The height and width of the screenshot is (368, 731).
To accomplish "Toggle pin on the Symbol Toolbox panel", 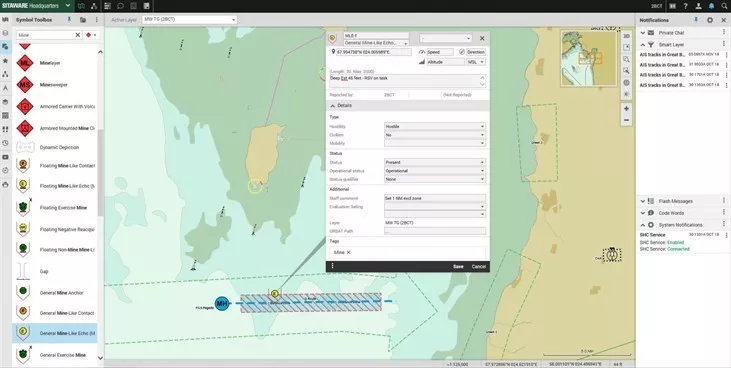I will click(x=69, y=20).
